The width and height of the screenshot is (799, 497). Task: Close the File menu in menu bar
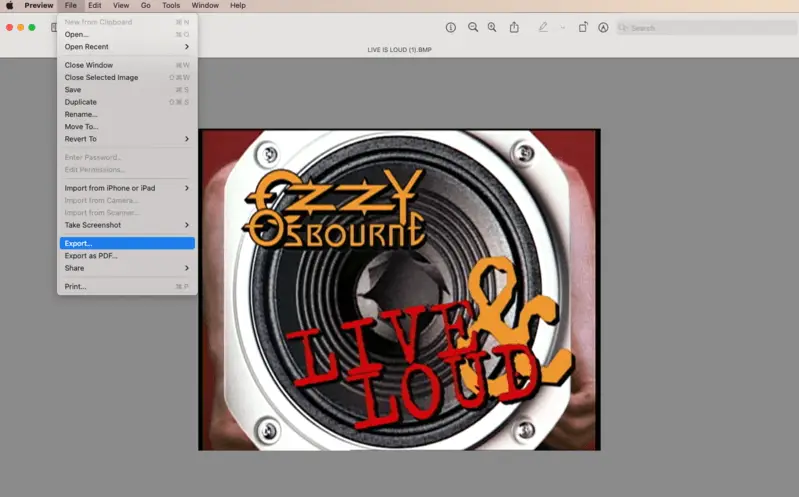(70, 6)
